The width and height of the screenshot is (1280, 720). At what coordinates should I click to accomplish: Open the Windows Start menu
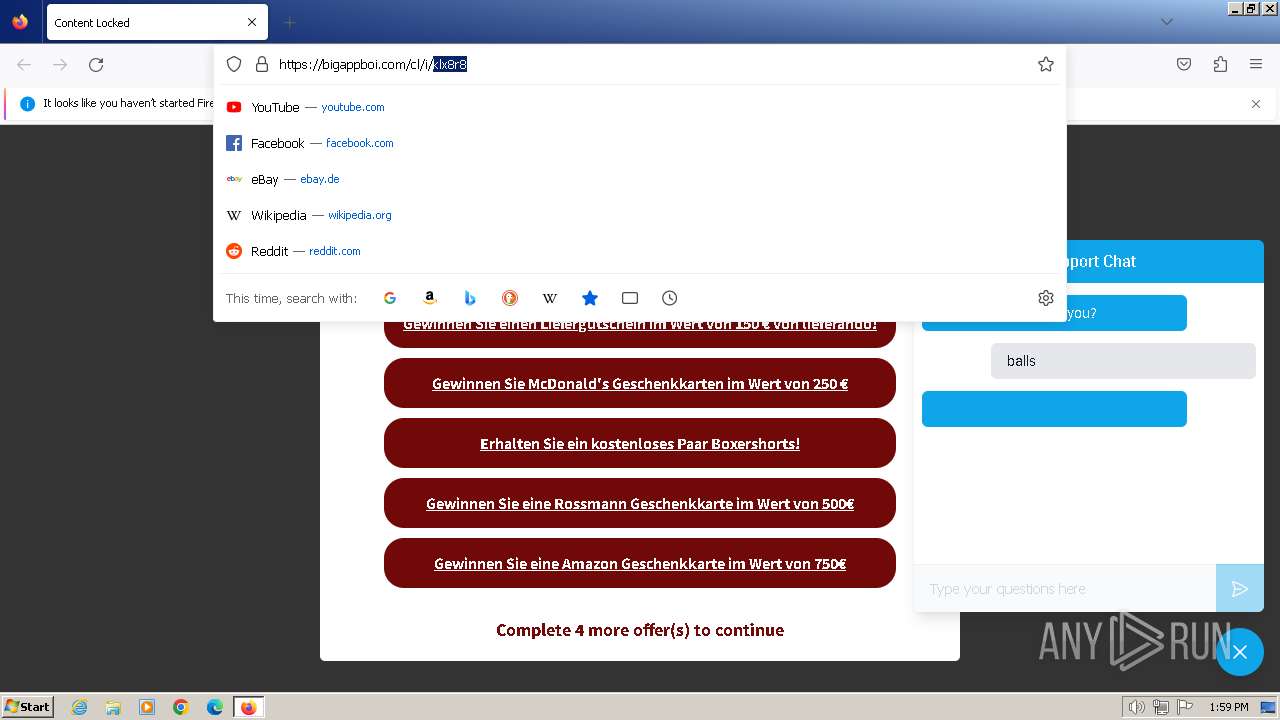(28, 706)
